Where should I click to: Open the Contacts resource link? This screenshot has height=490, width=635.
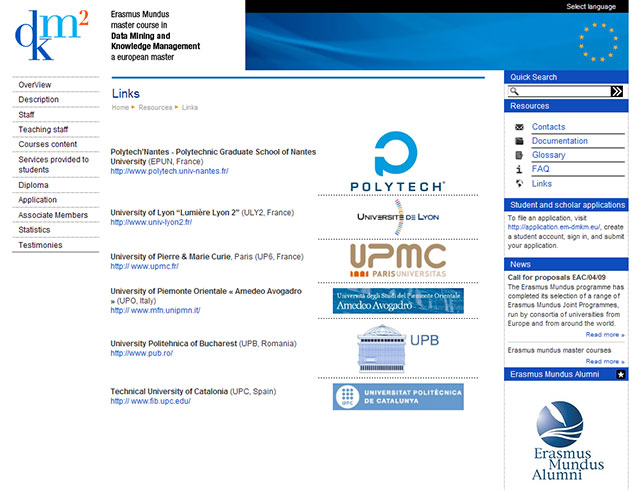tap(548, 127)
